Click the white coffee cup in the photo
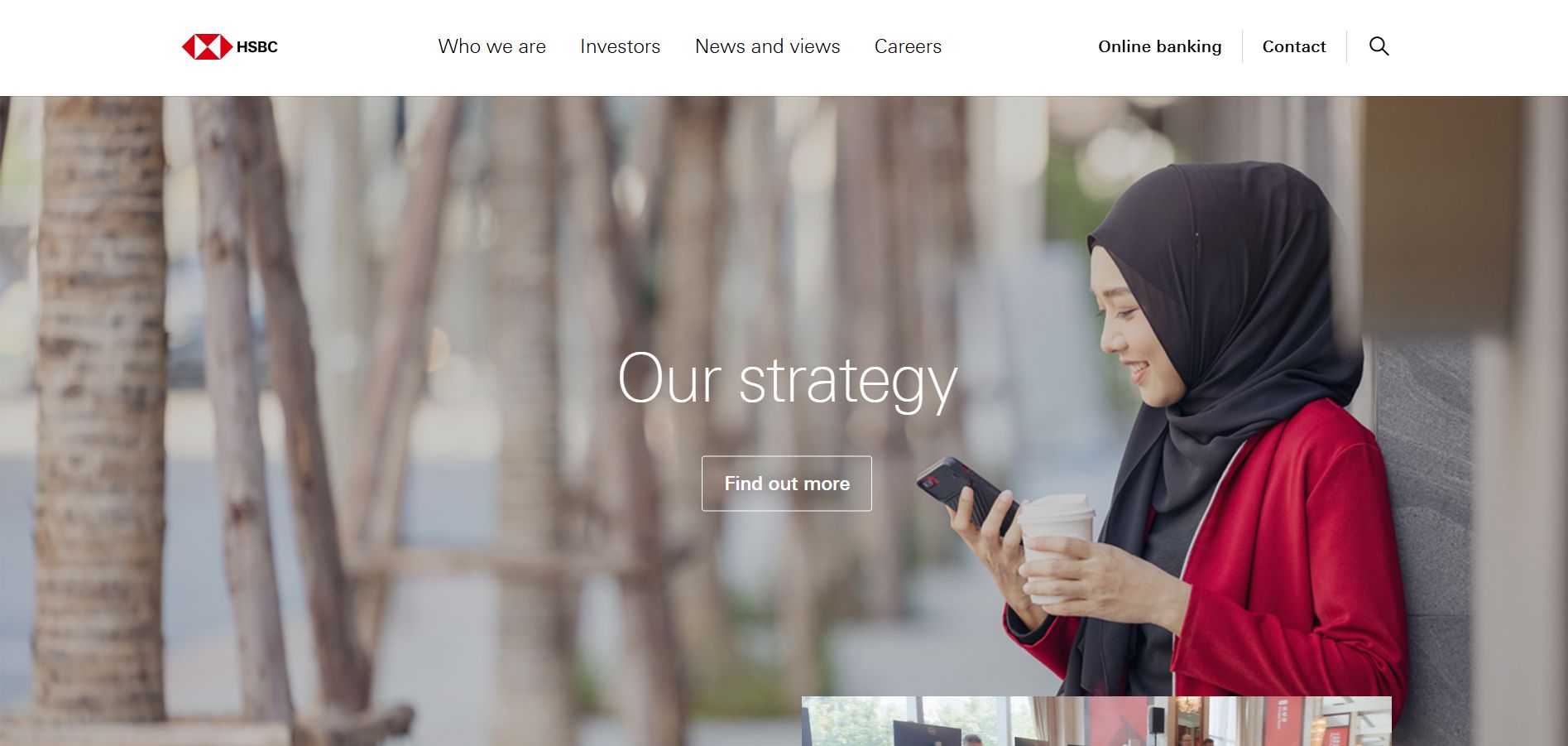Viewport: 1568px width, 746px height. 1055,546
